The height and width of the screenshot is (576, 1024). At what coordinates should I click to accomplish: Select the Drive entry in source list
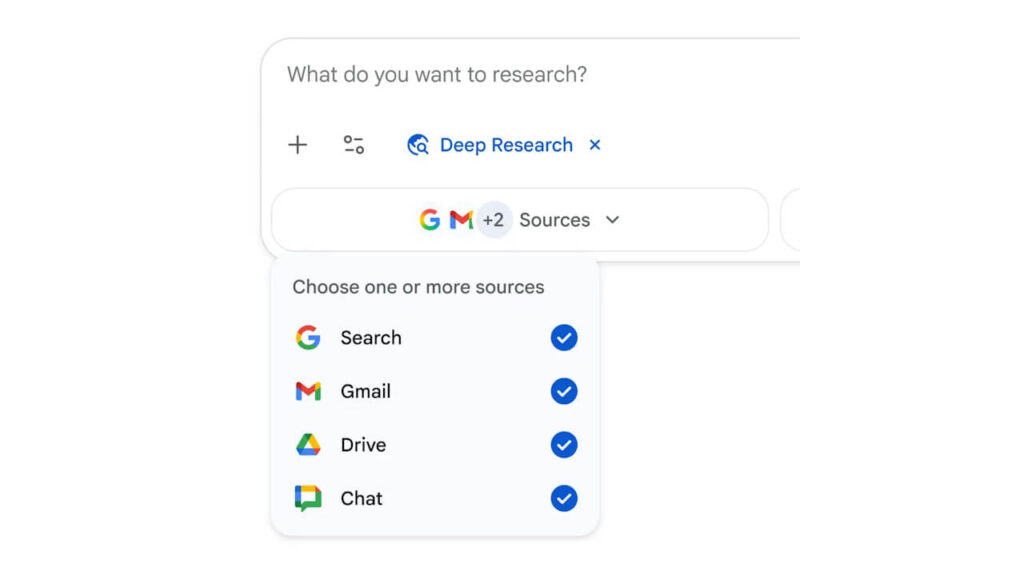pyautogui.click(x=365, y=445)
